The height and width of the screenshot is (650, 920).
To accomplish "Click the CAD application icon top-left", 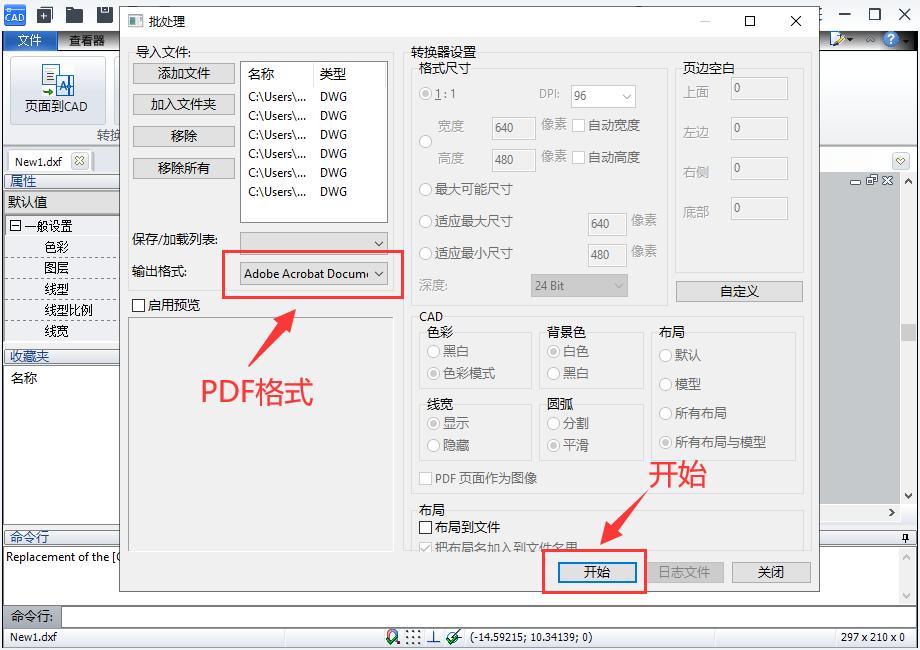I will 14,14.
